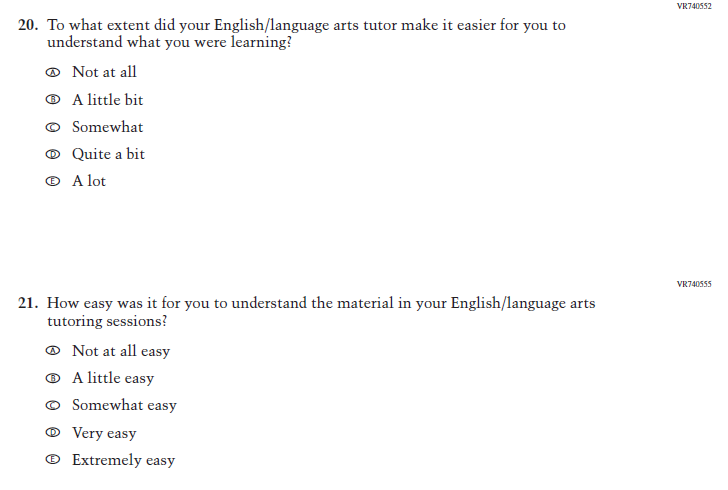The height and width of the screenshot is (490, 728).
Task: Click the 'A lot' answer text
Action: pyautogui.click(x=89, y=181)
